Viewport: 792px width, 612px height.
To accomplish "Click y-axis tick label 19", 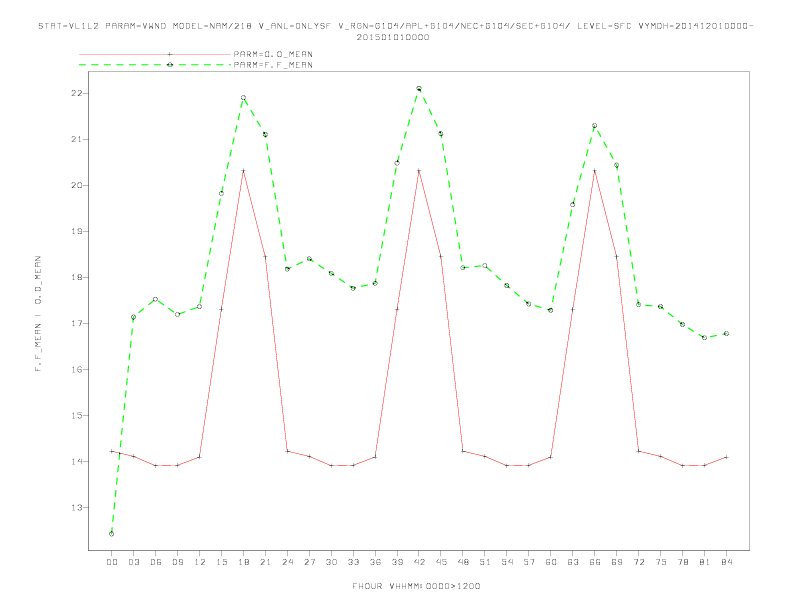I will pyautogui.click(x=76, y=231).
